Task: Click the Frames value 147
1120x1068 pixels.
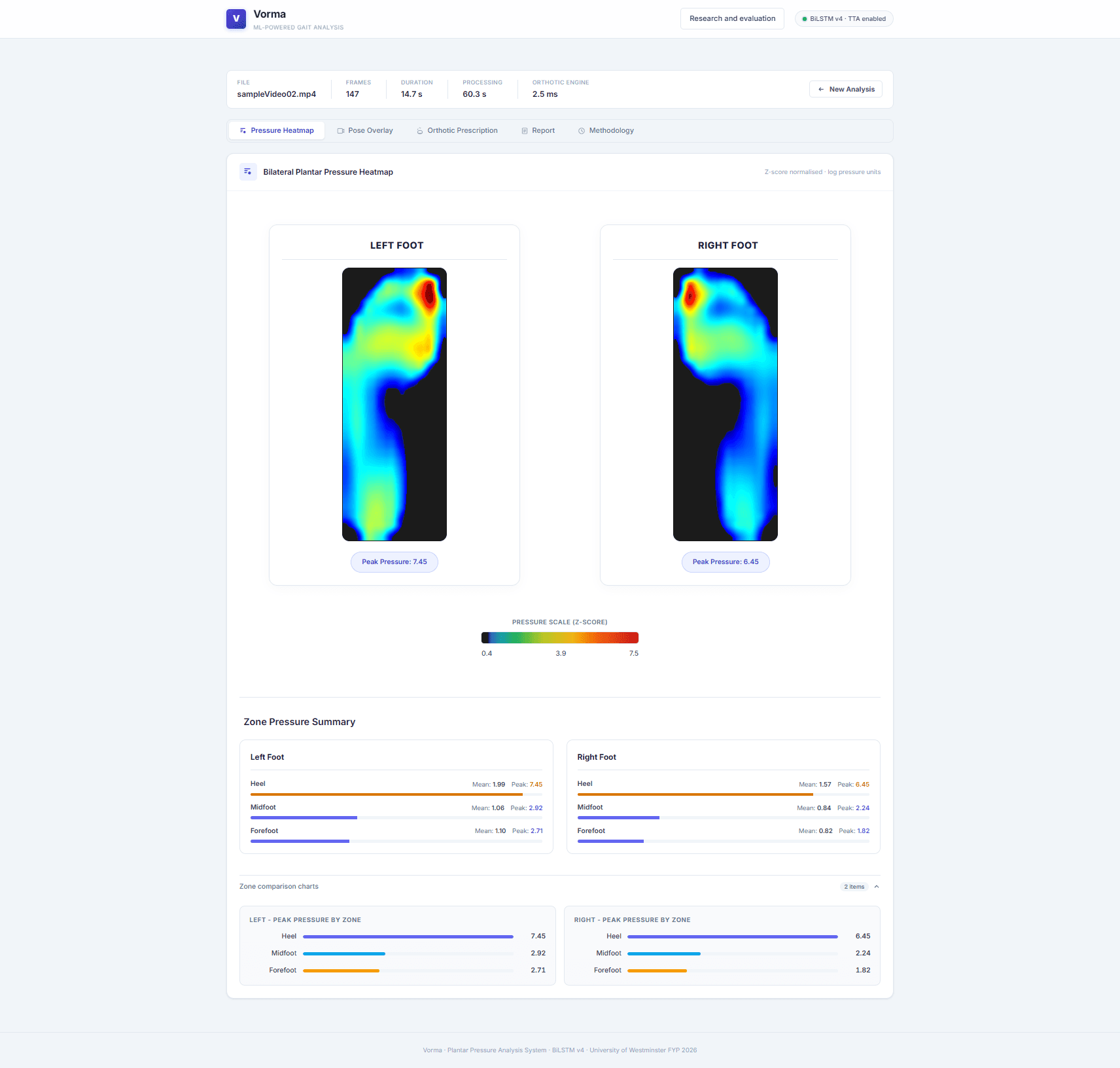Action: (x=353, y=94)
